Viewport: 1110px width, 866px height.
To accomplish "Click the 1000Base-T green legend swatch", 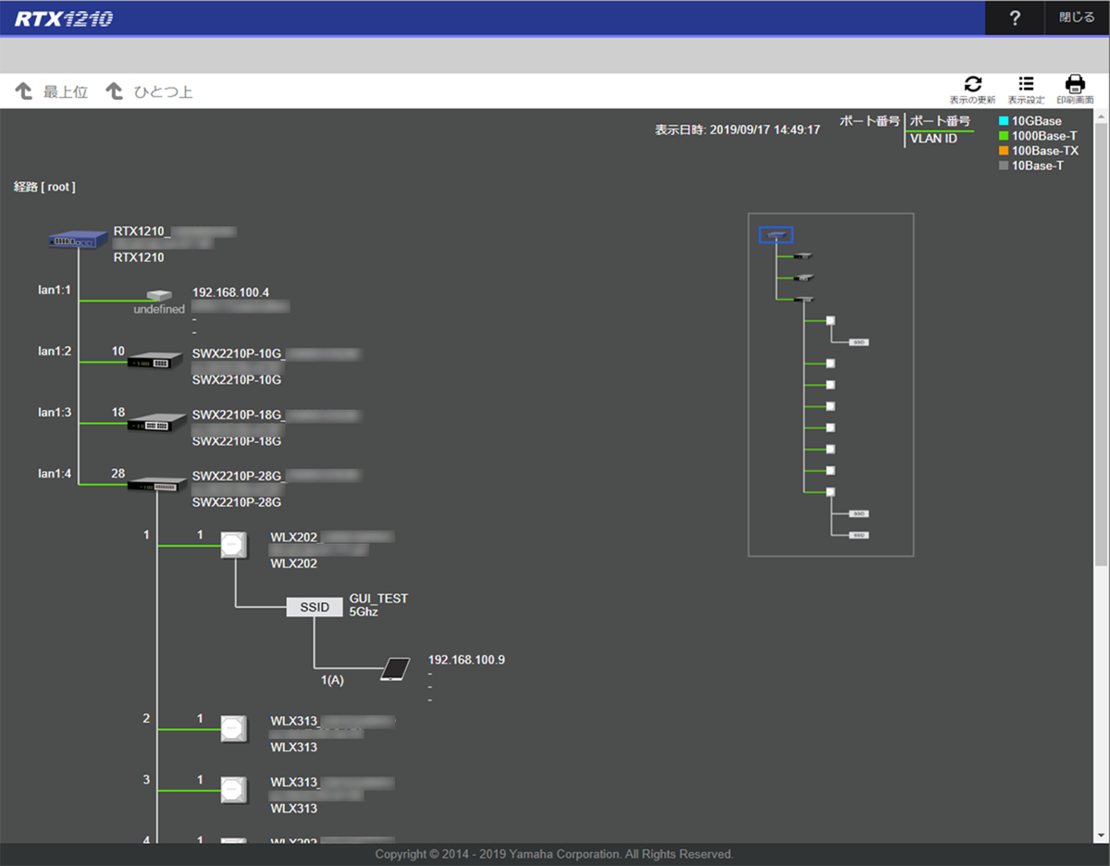I will tap(1003, 136).
